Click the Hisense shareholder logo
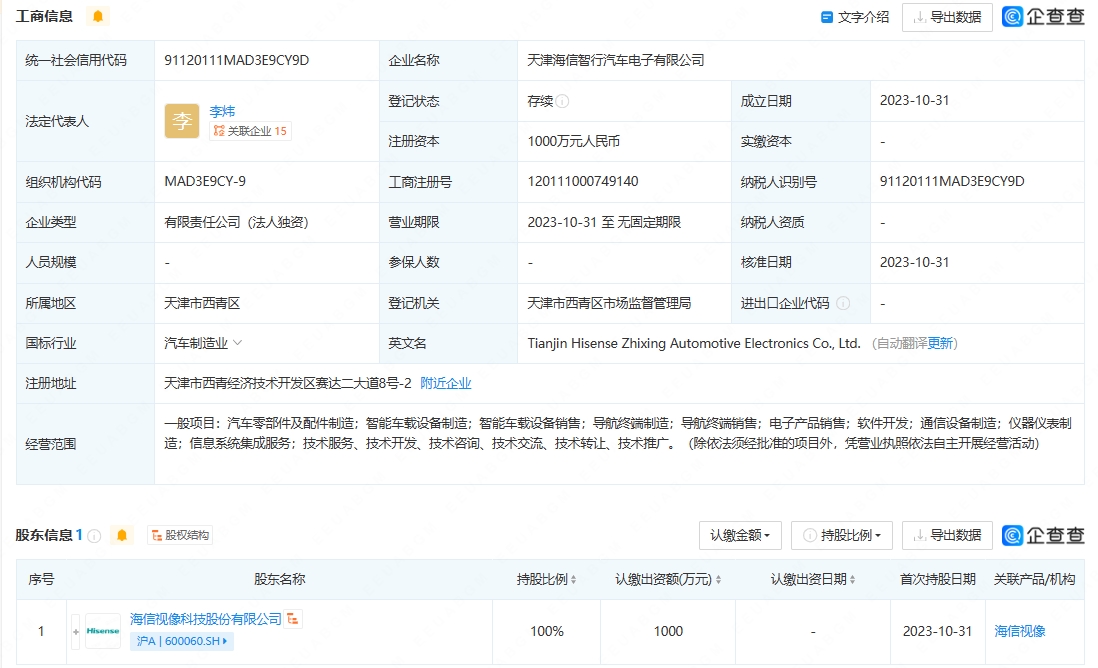 [x=103, y=631]
